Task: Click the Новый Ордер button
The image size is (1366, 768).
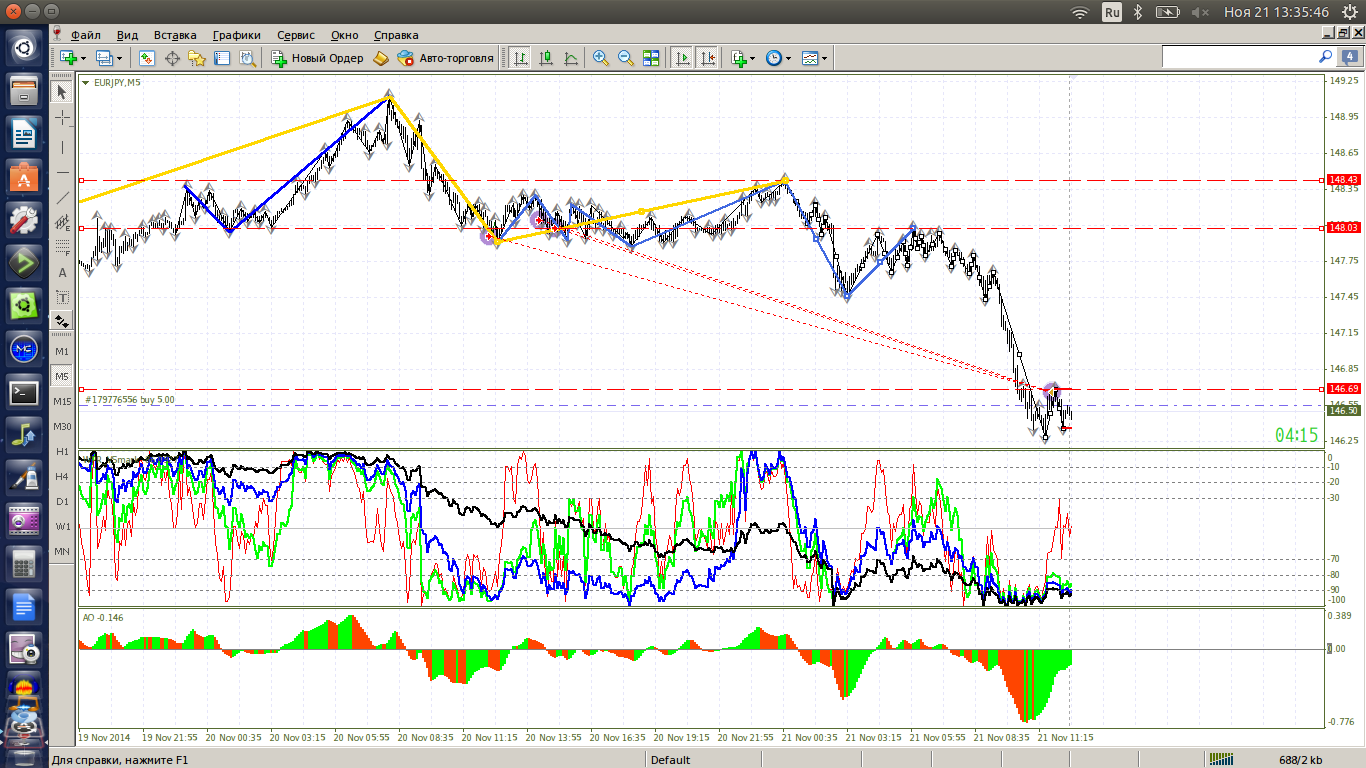Action: [x=318, y=58]
